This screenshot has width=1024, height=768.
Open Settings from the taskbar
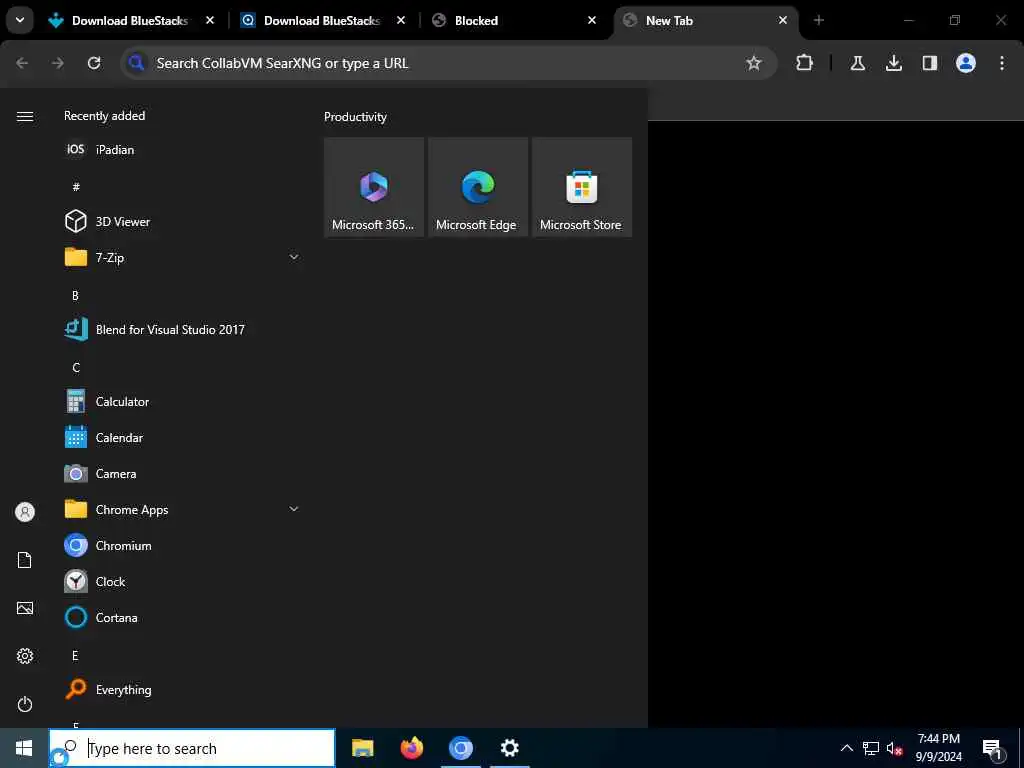pos(509,748)
